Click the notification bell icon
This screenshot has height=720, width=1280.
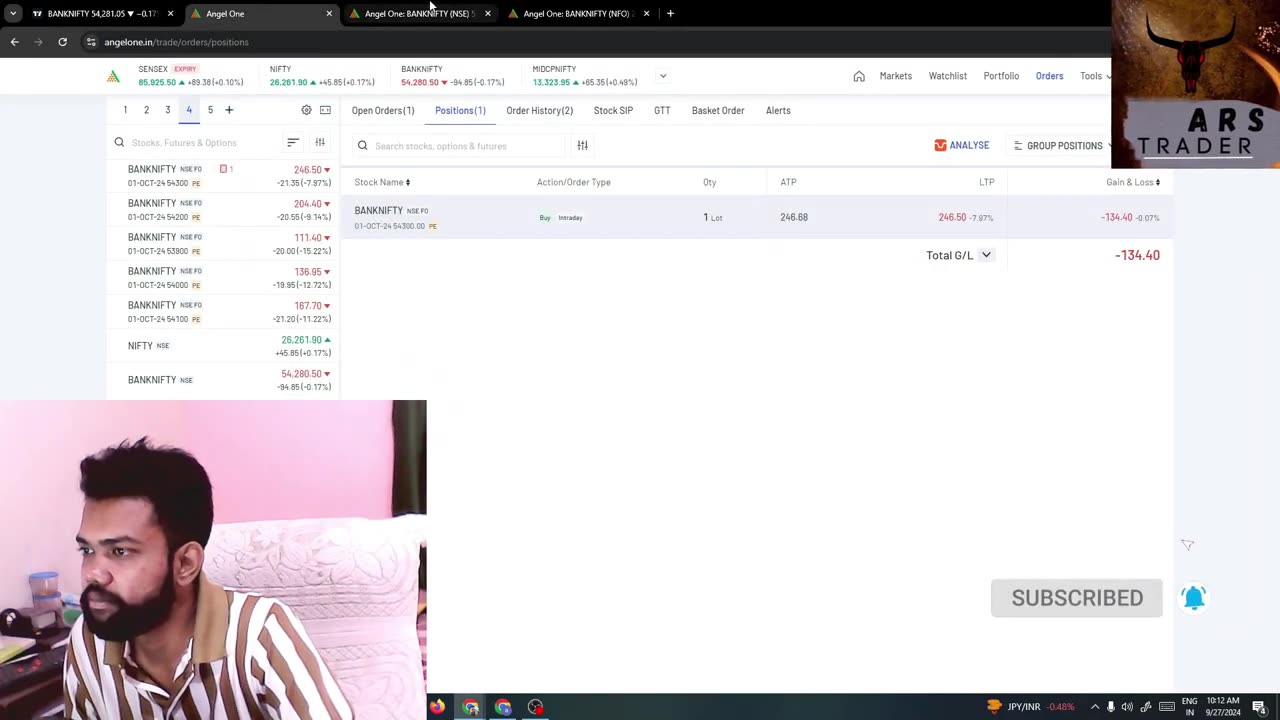click(1193, 598)
